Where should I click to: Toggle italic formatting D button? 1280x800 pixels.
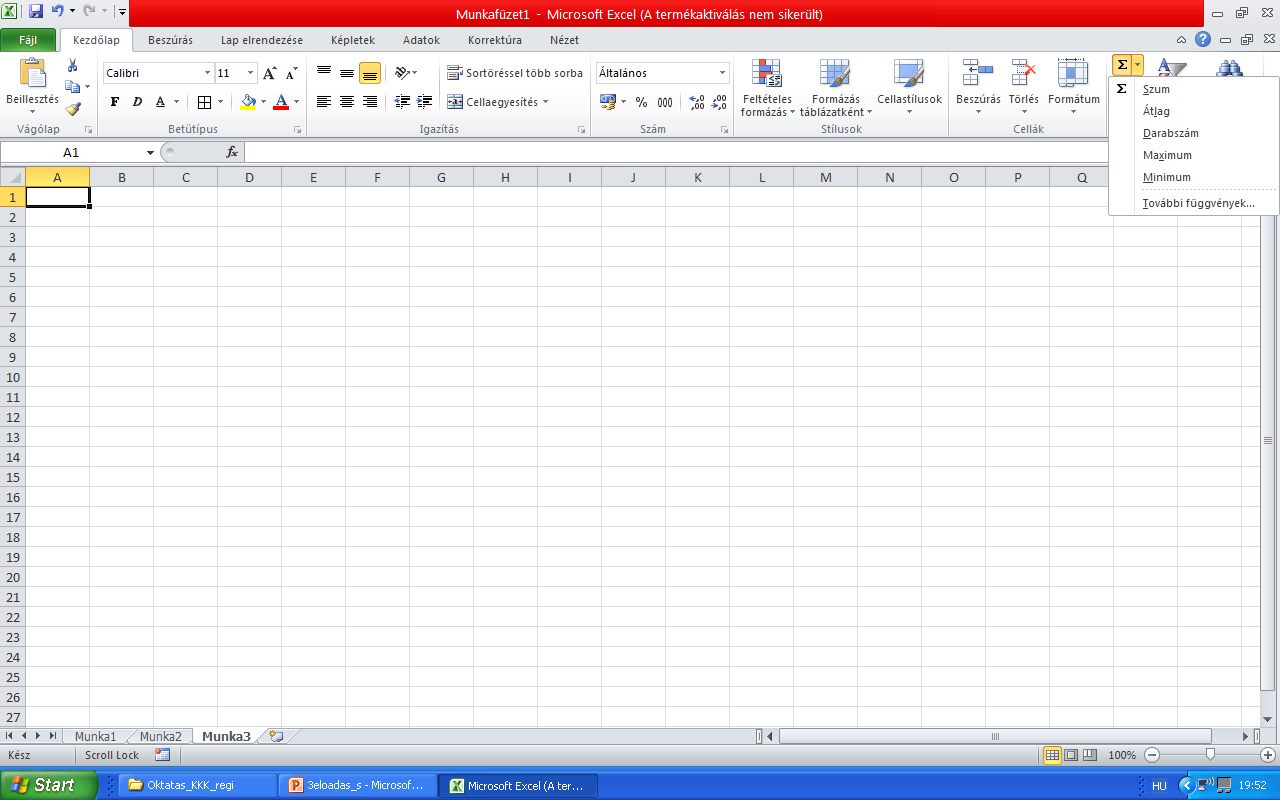137,102
